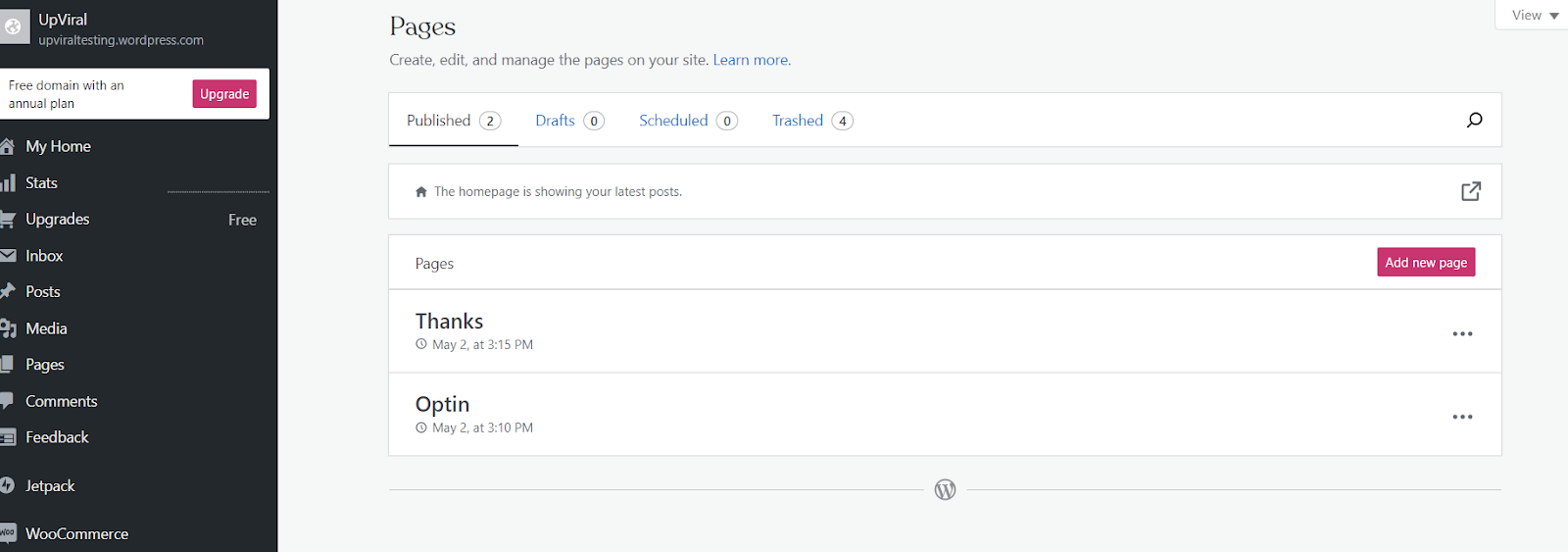Click the My Home house icon
This screenshot has width=1568, height=552.
7,146
